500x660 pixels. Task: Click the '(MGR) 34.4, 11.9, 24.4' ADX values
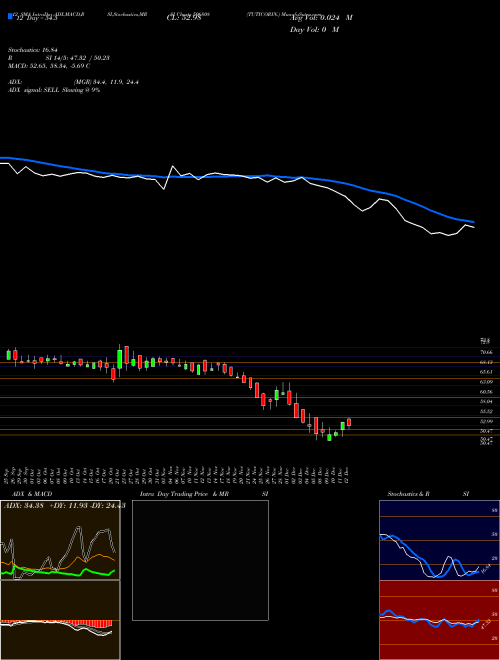tap(106, 82)
